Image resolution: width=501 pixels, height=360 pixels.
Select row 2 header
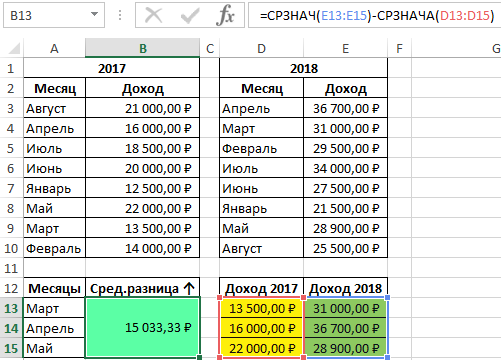(11, 88)
